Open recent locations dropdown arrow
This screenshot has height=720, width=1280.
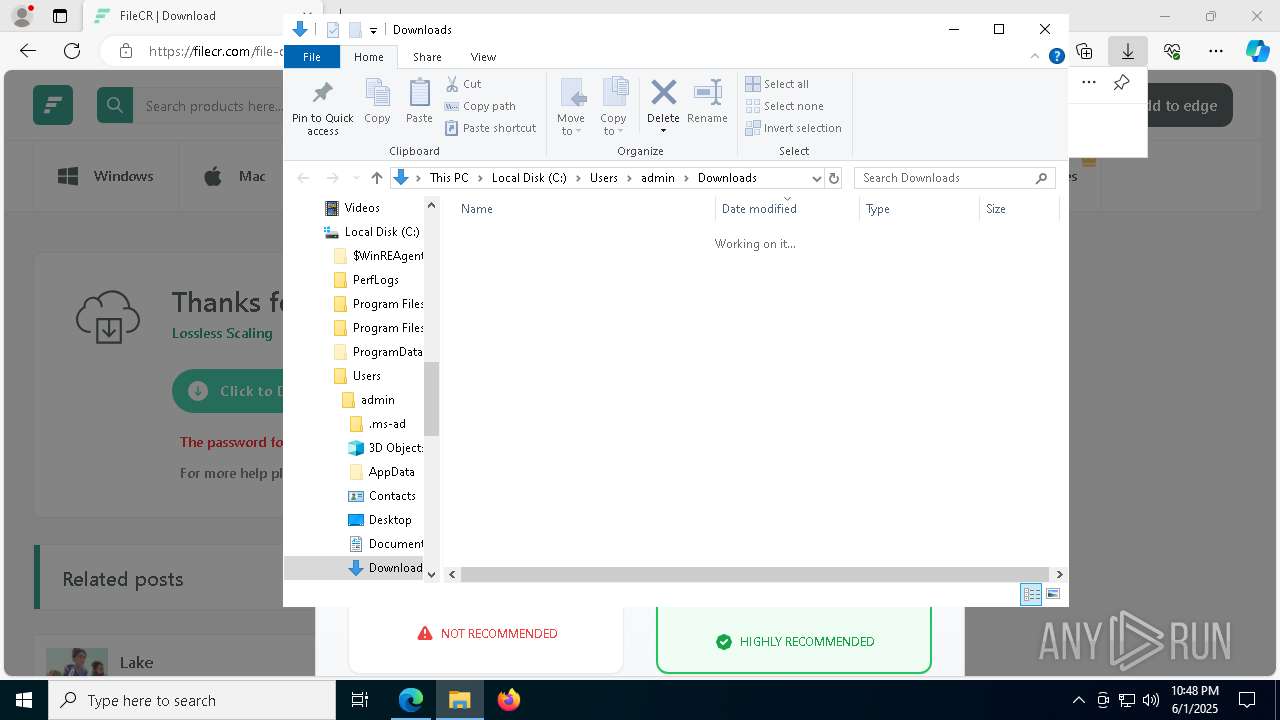pyautogui.click(x=355, y=178)
